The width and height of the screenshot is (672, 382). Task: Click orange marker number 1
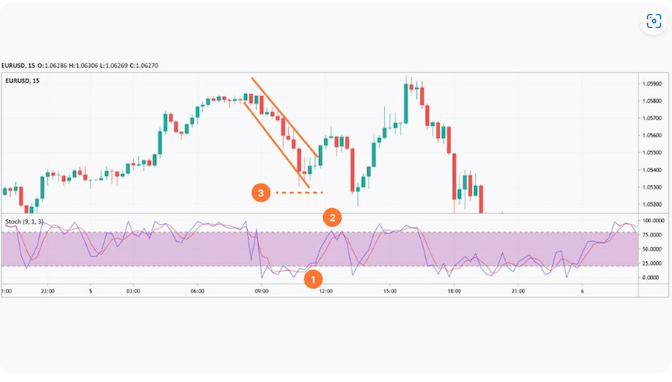point(313,280)
